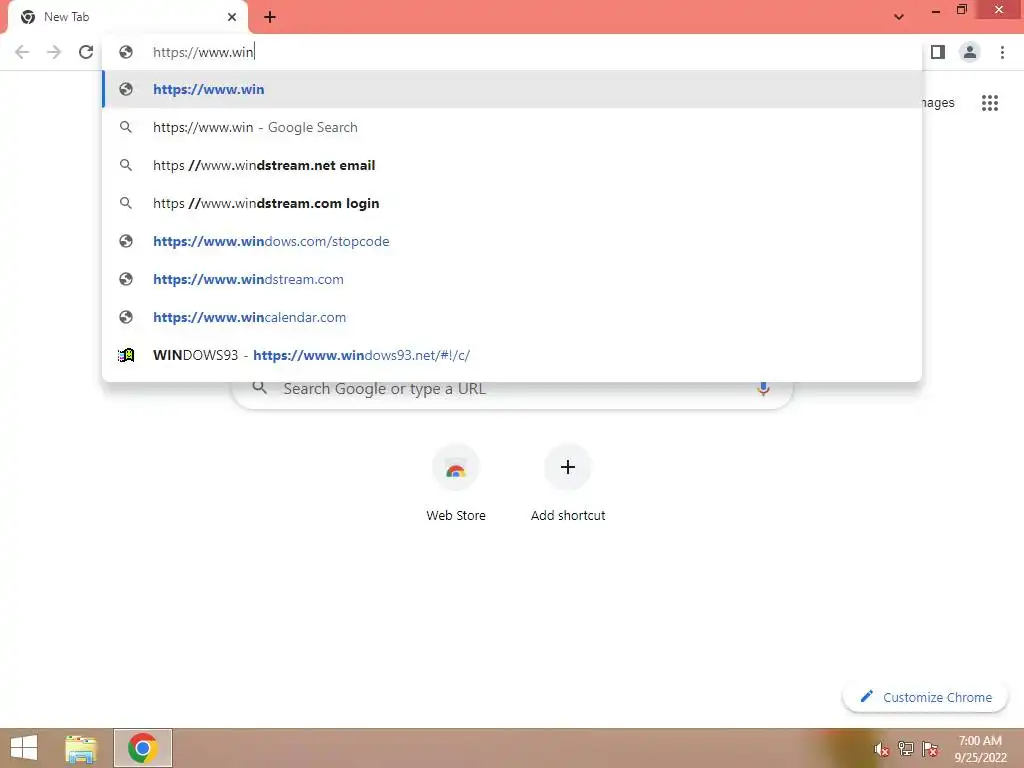This screenshot has height=768, width=1024.
Task: Open the wincalendar.com suggestion
Action: click(x=513, y=317)
